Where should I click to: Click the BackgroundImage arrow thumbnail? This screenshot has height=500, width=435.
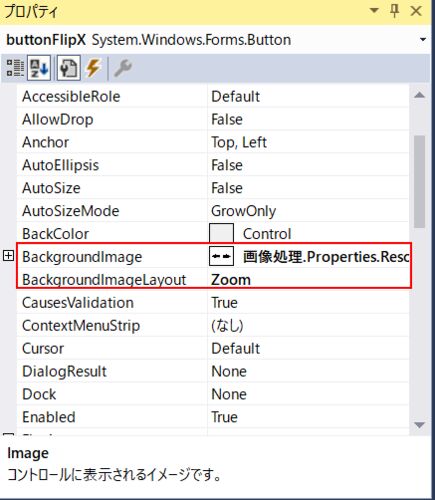221,256
